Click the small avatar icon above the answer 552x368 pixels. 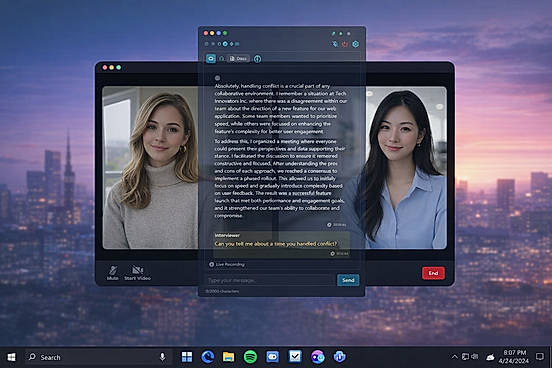point(218,78)
